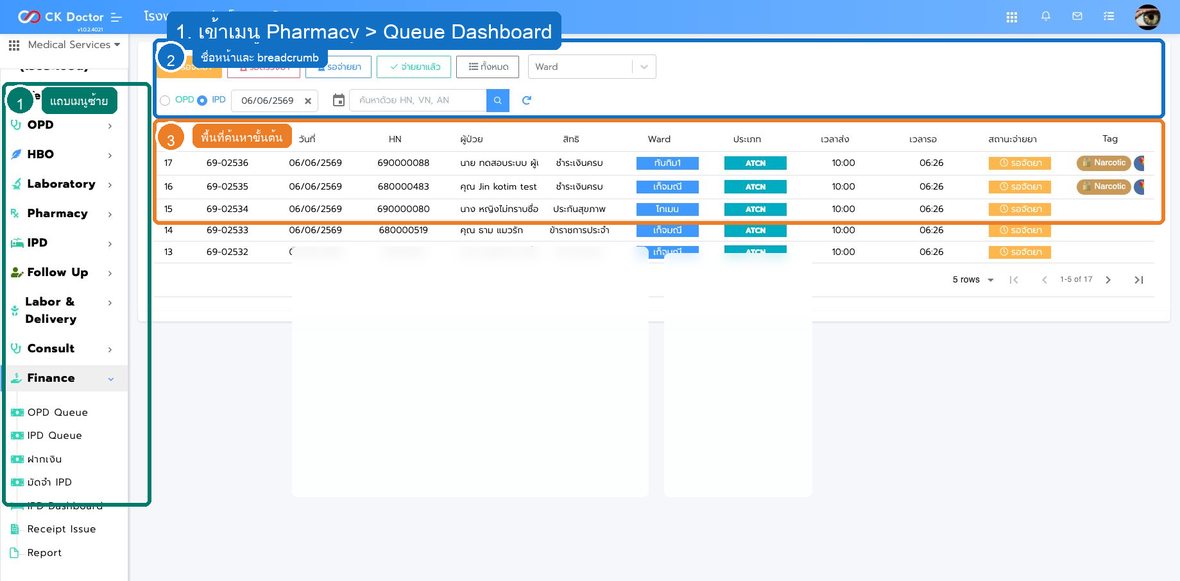Open the apps grid icon in header
The width and height of the screenshot is (1180, 581).
coord(1011,17)
